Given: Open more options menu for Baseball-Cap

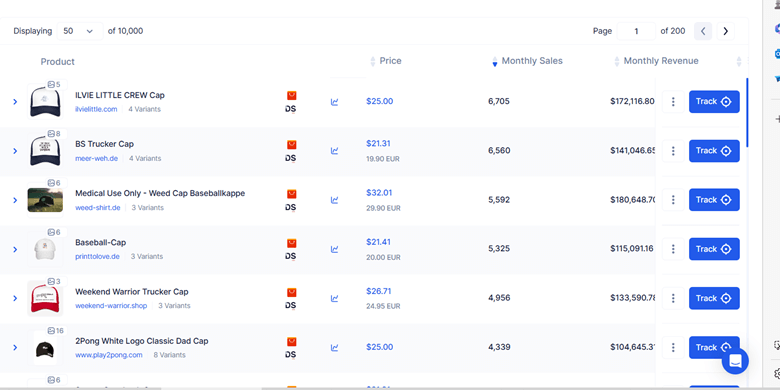Looking at the screenshot, I should click(673, 249).
